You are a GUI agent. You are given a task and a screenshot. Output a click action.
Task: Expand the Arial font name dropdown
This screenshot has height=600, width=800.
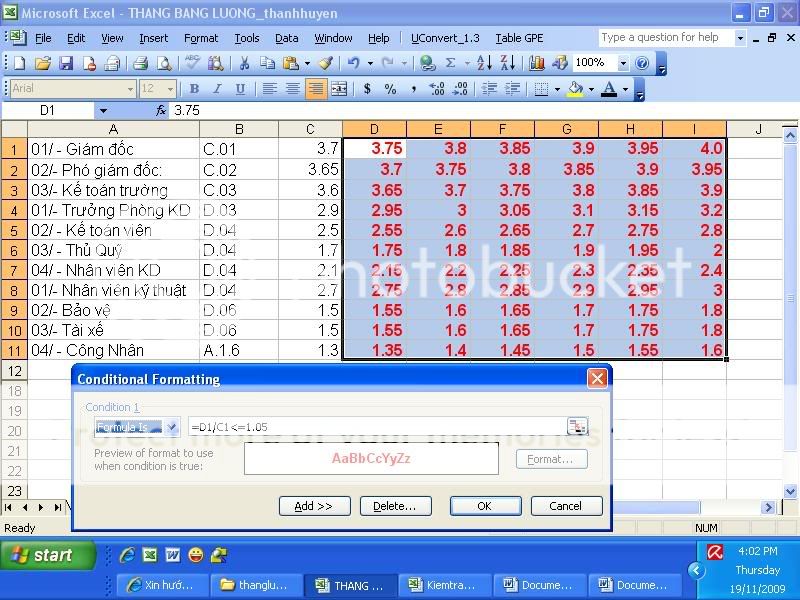point(129,89)
